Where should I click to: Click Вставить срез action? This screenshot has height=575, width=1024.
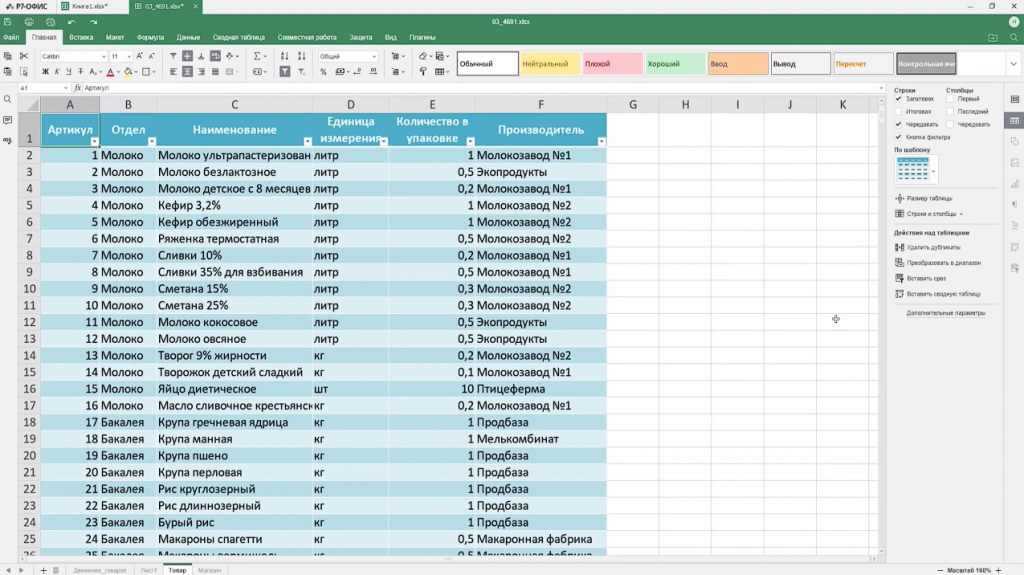(x=920, y=278)
